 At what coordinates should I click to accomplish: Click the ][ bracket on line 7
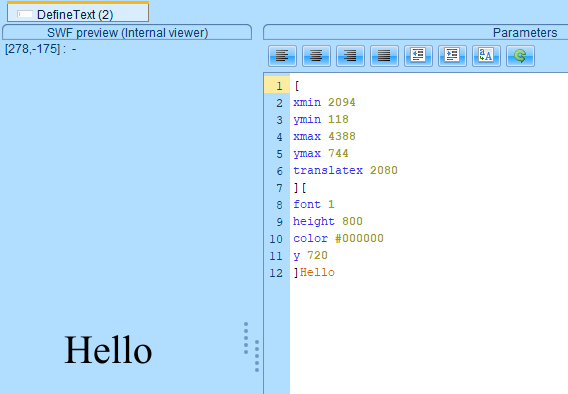(x=300, y=188)
